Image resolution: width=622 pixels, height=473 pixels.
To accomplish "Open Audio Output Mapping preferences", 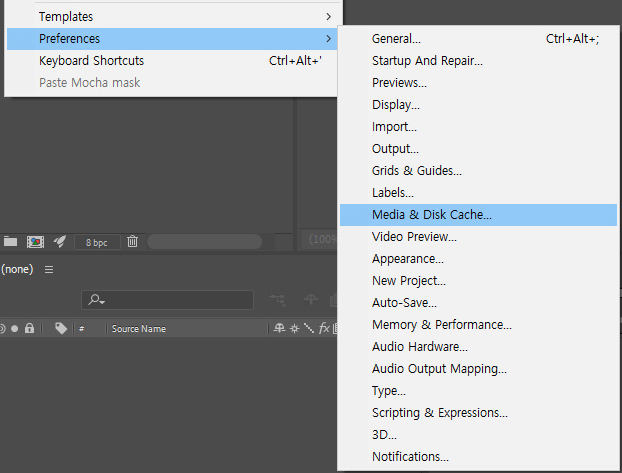I will [478, 369].
